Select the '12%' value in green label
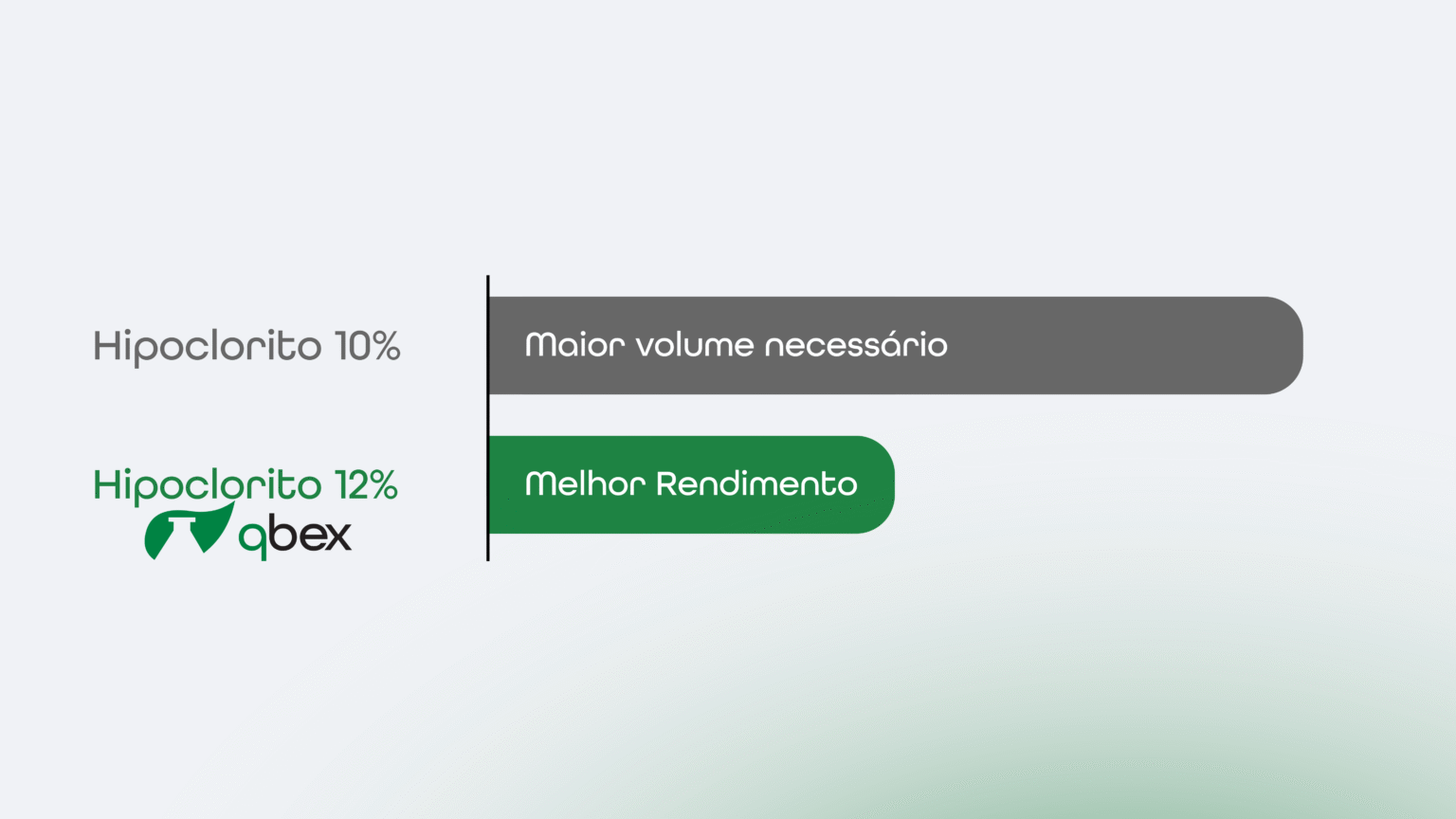 (x=366, y=485)
